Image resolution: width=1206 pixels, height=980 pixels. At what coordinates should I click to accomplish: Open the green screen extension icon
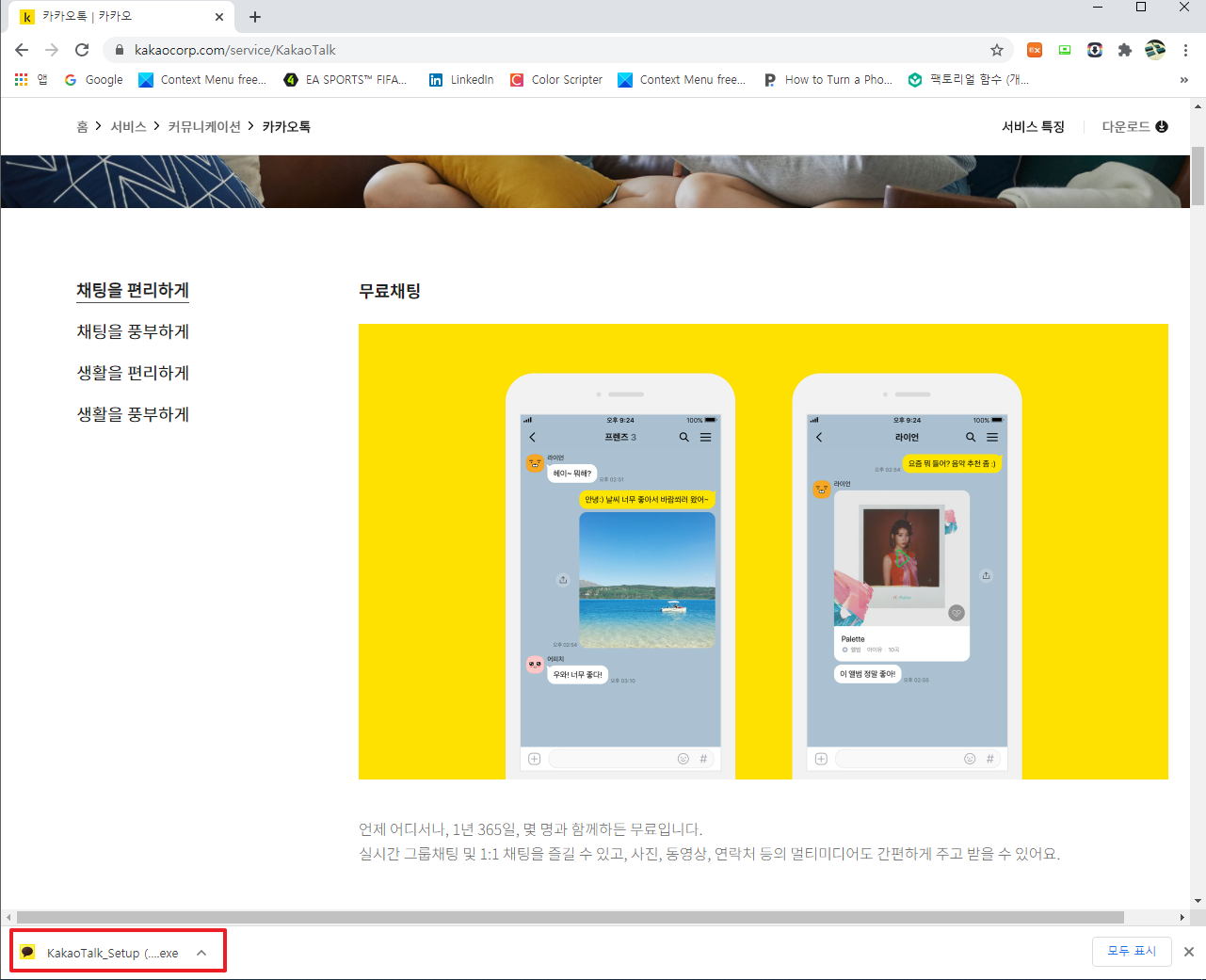pyautogui.click(x=1065, y=50)
